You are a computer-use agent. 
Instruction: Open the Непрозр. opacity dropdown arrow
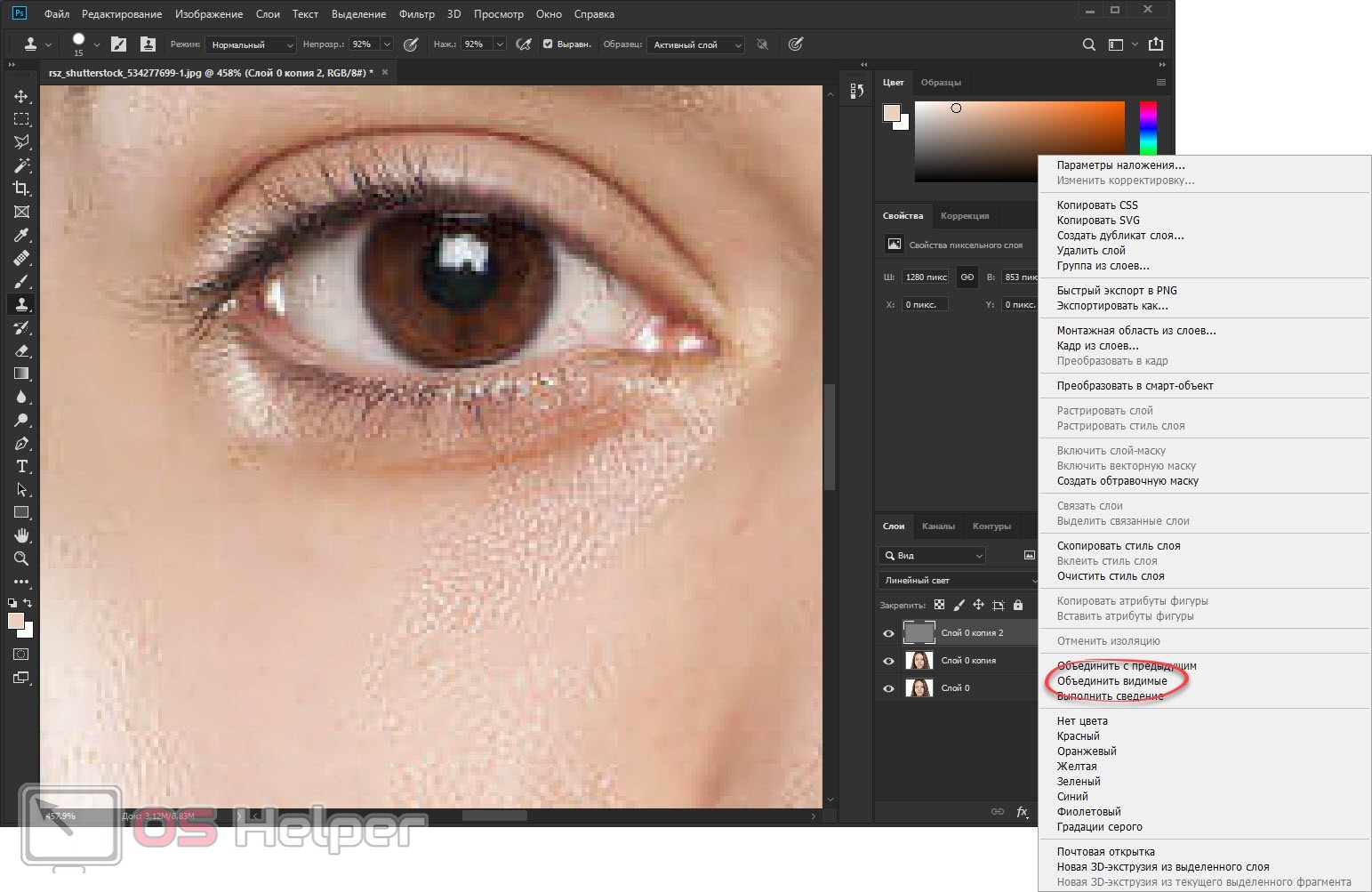pyautogui.click(x=387, y=44)
